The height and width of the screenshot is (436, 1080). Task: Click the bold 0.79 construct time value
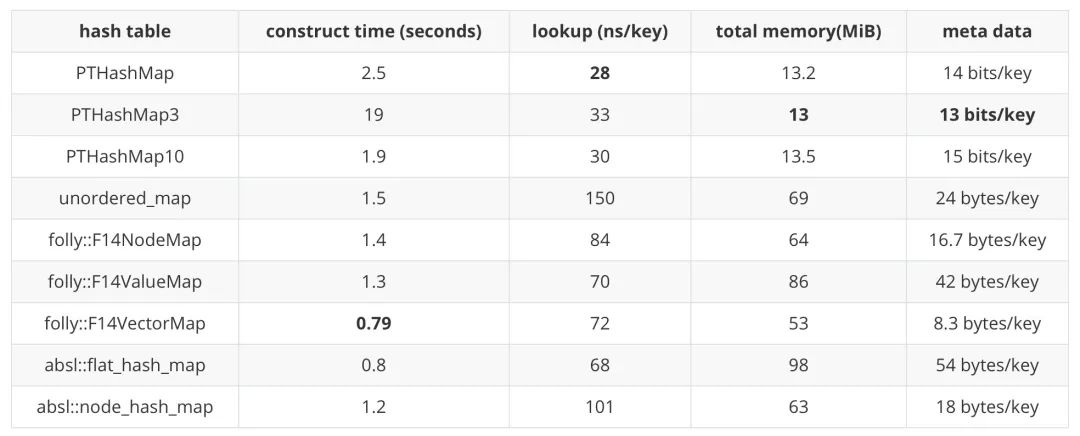[374, 324]
